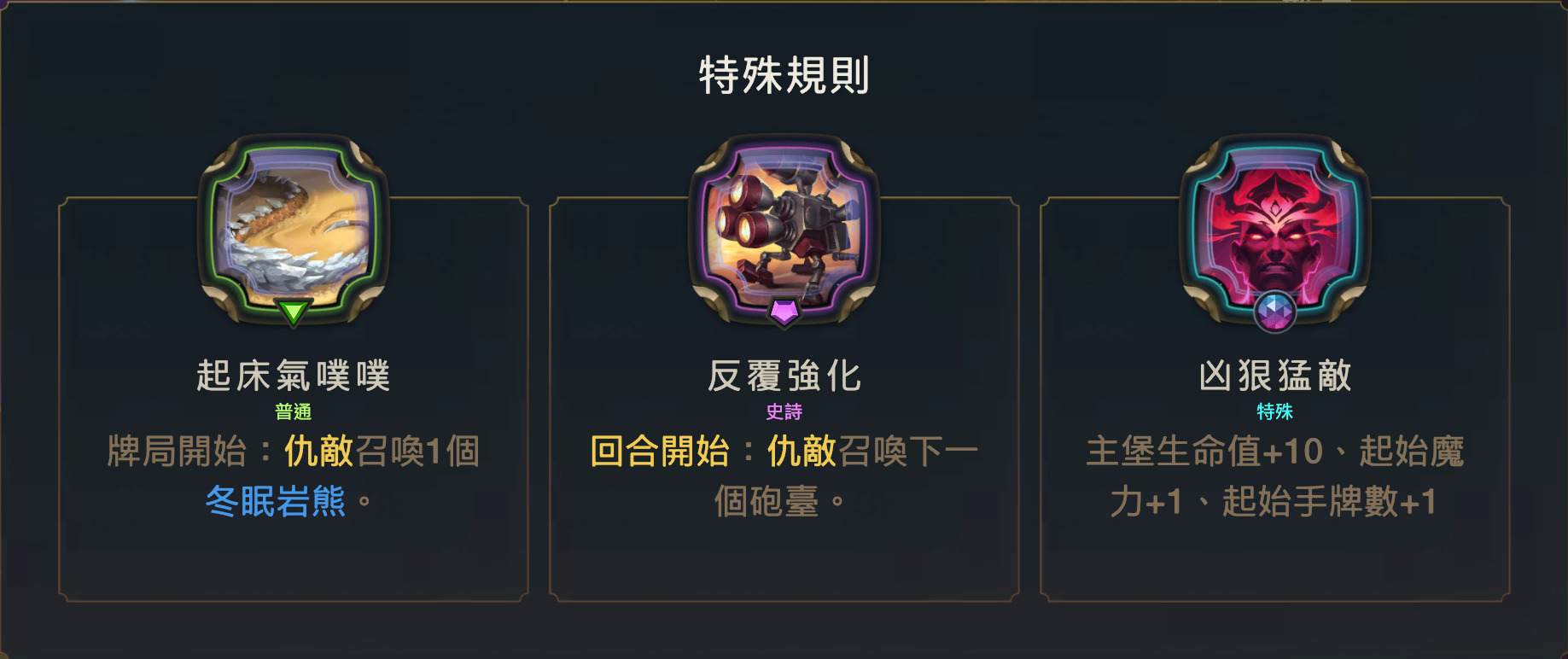Select the 起床氣噗噗 title text
1568x659 pixels.
tap(294, 376)
